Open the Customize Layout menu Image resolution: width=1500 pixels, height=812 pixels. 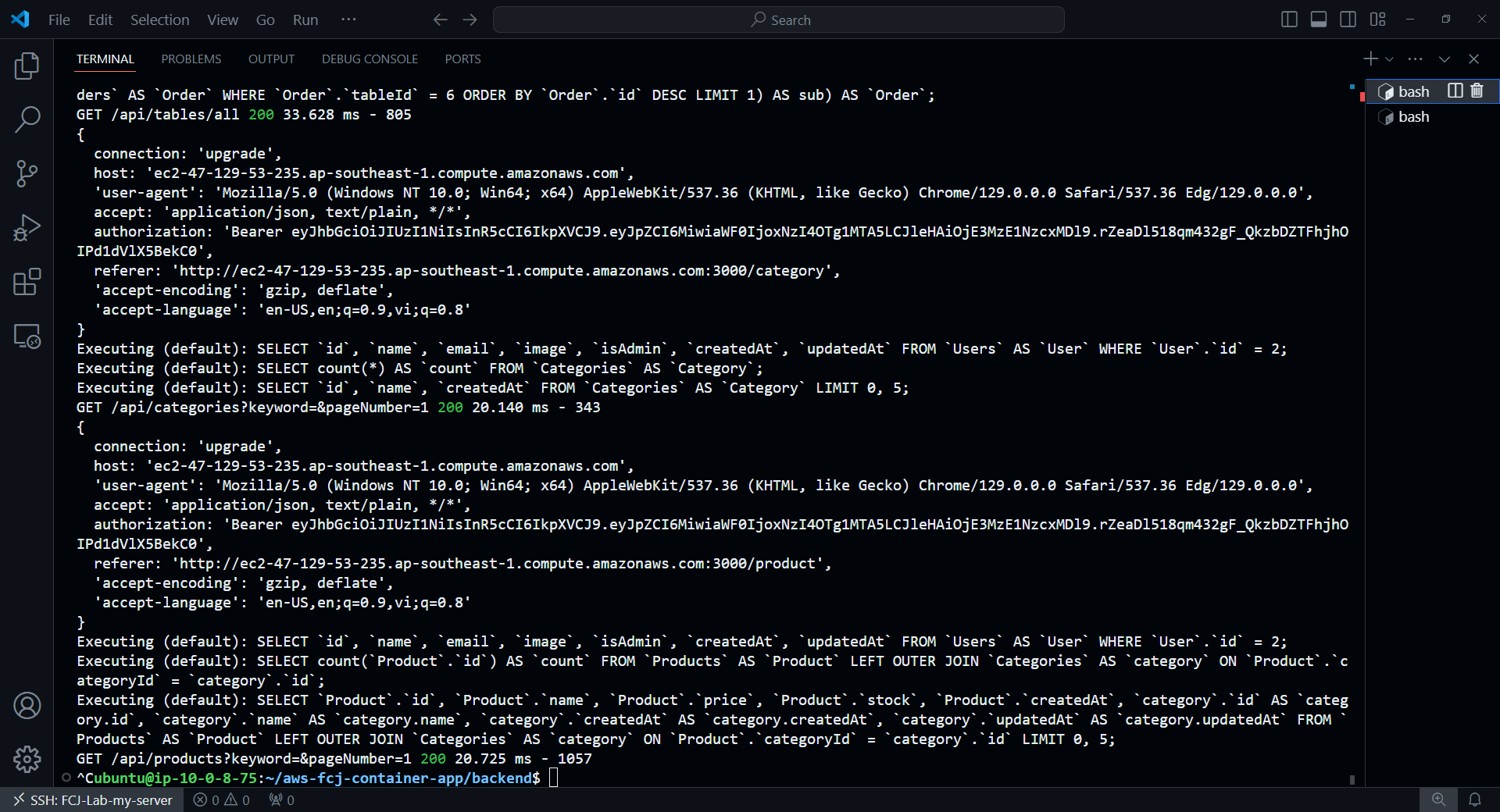pyautogui.click(x=1378, y=20)
